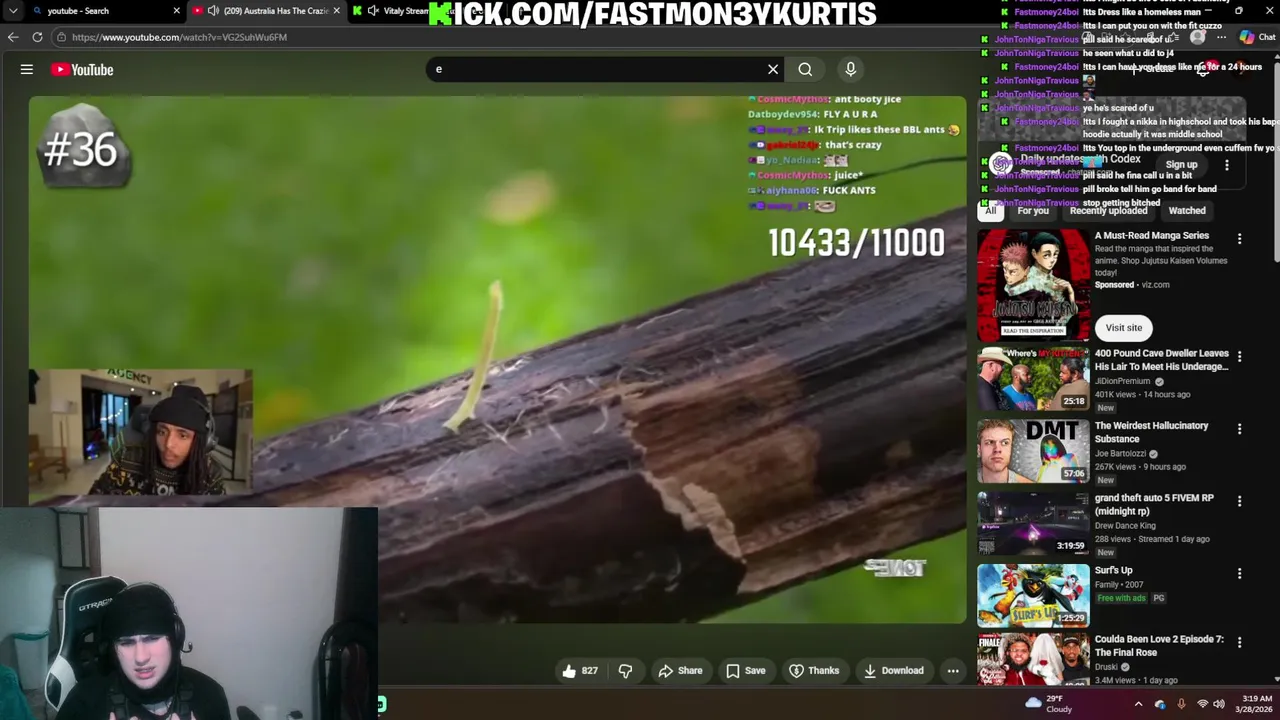This screenshot has height=720, width=1280.
Task: Open the clock and date flyout
Action: (1252, 704)
